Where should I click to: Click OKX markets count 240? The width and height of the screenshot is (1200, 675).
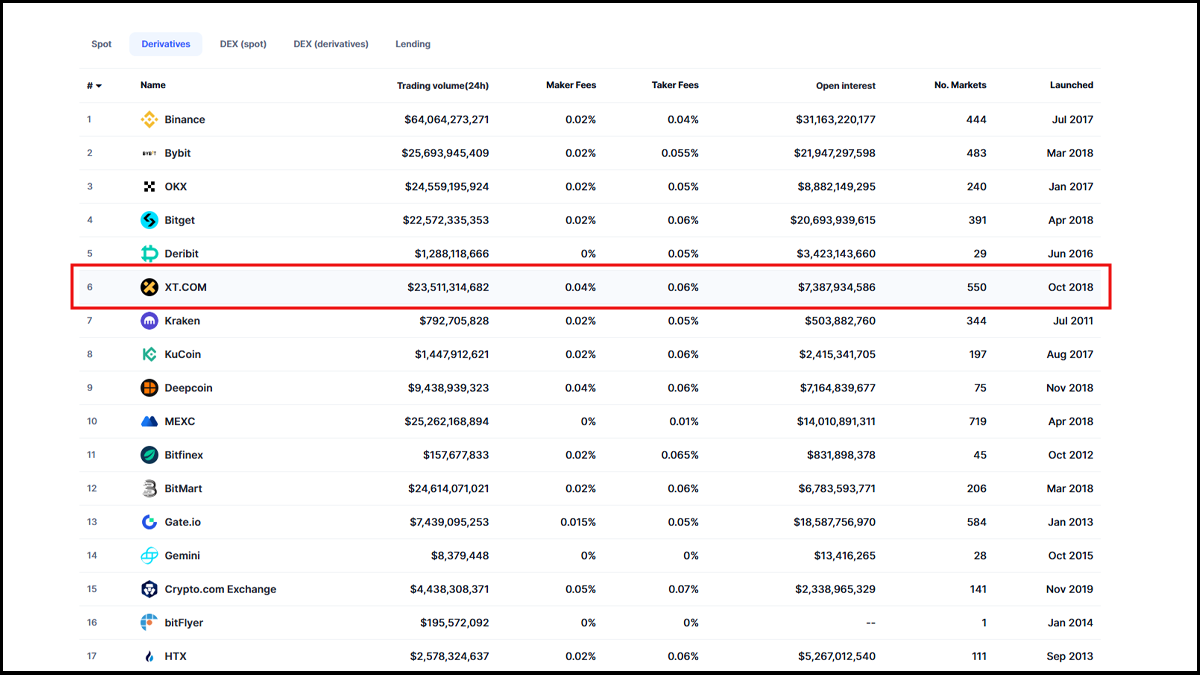[977, 187]
